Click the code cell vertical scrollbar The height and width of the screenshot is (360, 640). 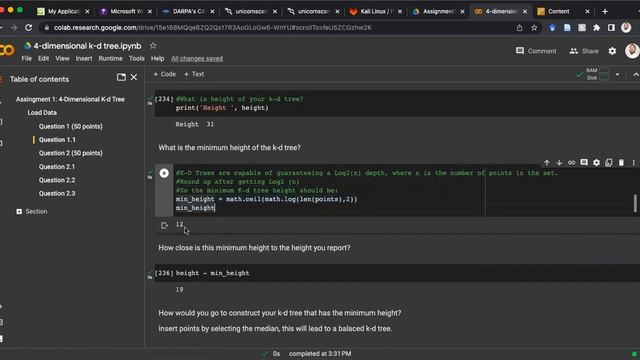[635, 203]
